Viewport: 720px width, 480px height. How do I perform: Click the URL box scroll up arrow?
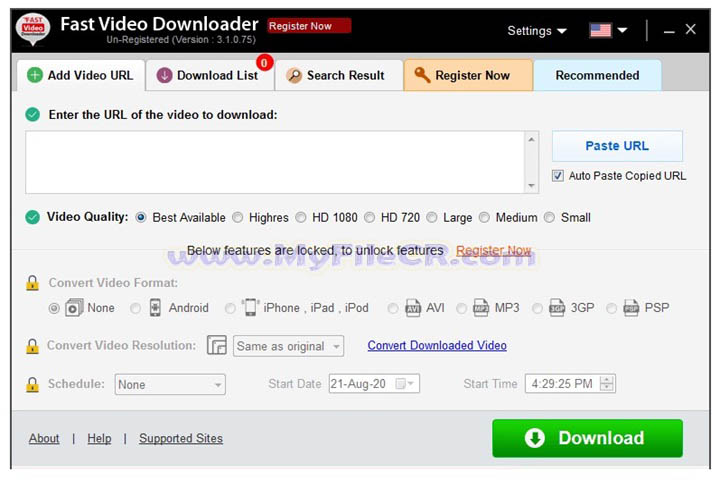[x=531, y=139]
